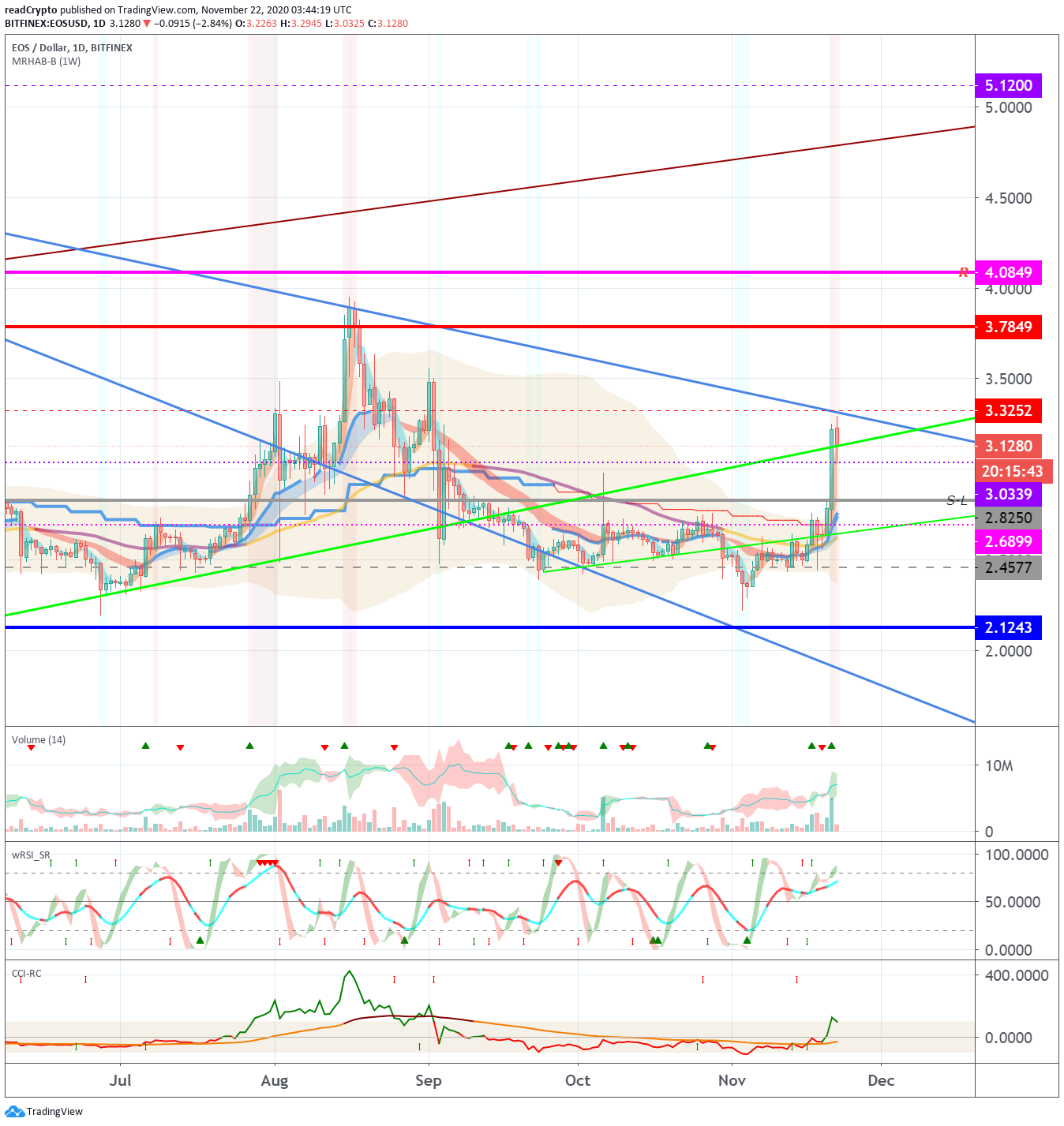
Task: Click the blue 2.1243 price label
Action: 1009,627
